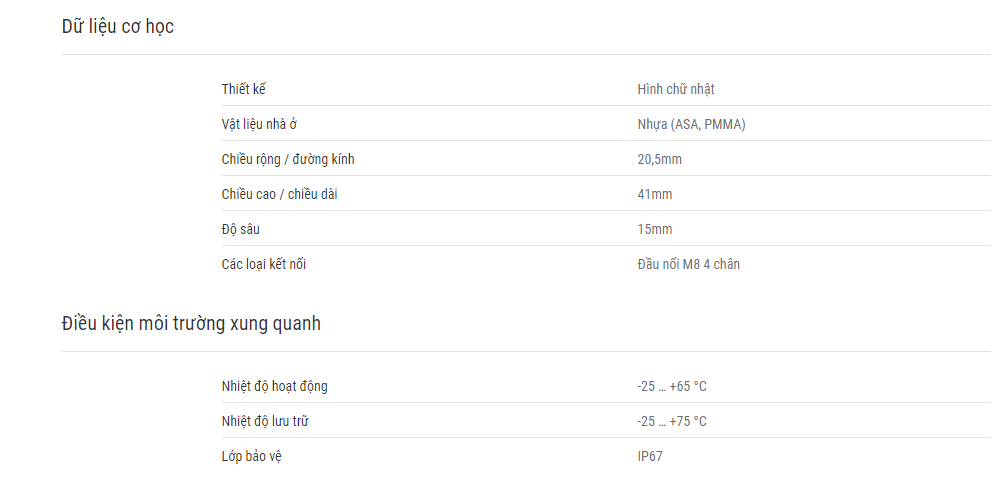Click the "Hình chữ nhật" value
Viewport: 991px width, 498px height.
point(676,89)
